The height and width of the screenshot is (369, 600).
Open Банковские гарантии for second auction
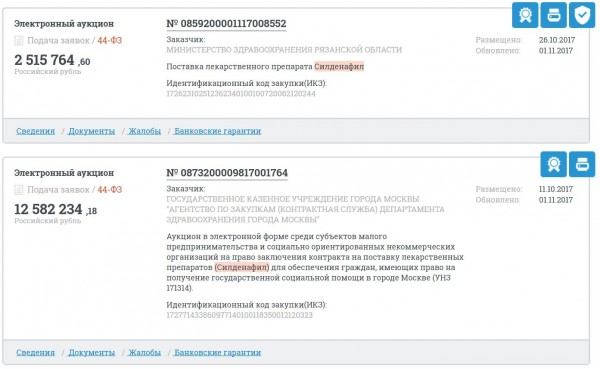coord(217,353)
